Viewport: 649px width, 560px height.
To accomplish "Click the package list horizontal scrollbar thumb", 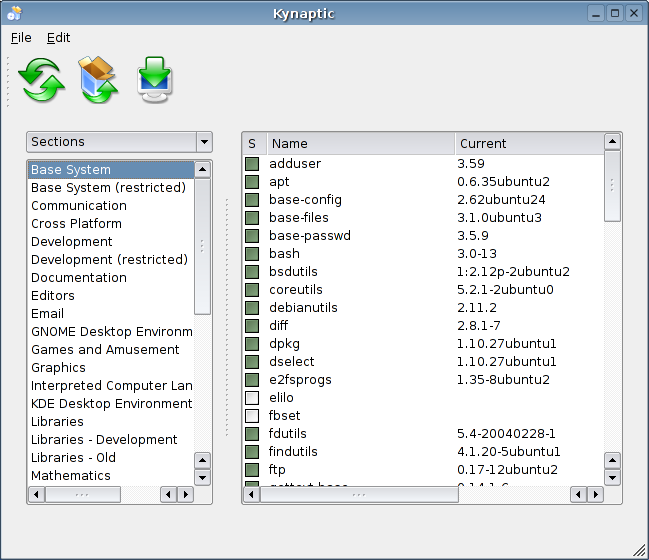I will pyautogui.click(x=359, y=495).
